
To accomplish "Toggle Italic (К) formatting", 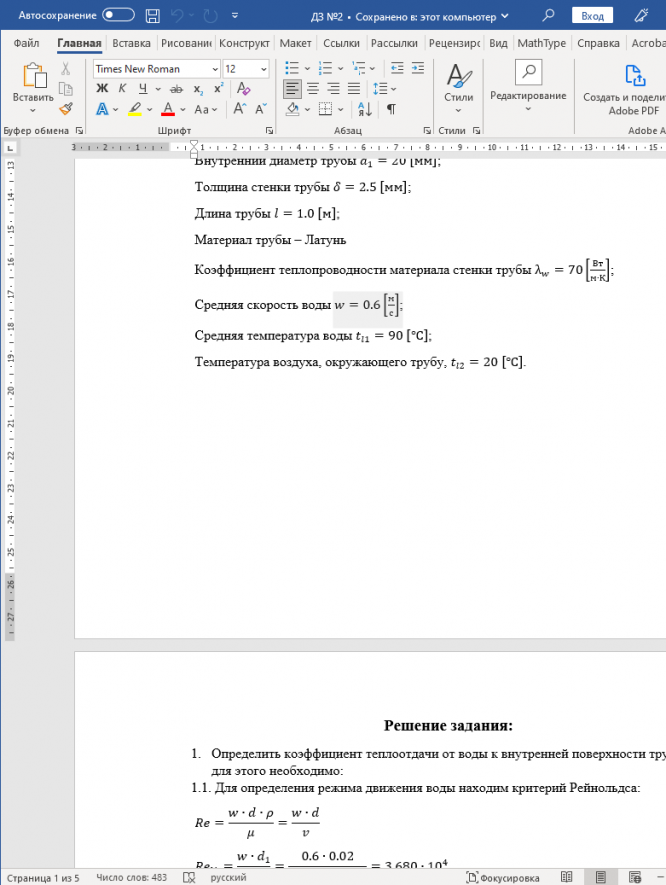I will point(122,89).
